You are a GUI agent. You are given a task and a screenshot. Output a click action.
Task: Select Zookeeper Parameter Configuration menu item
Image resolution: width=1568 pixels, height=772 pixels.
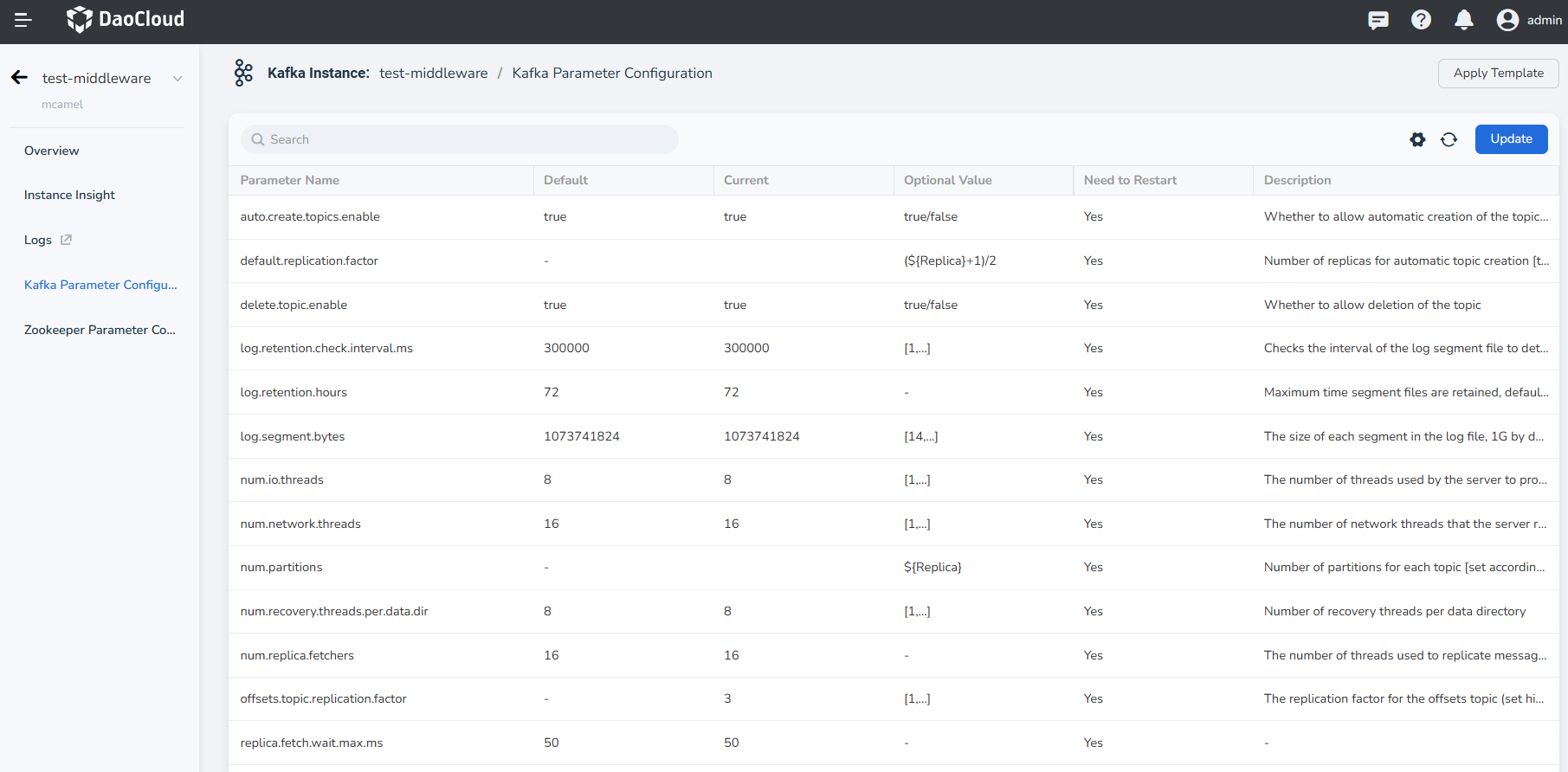[x=100, y=330]
